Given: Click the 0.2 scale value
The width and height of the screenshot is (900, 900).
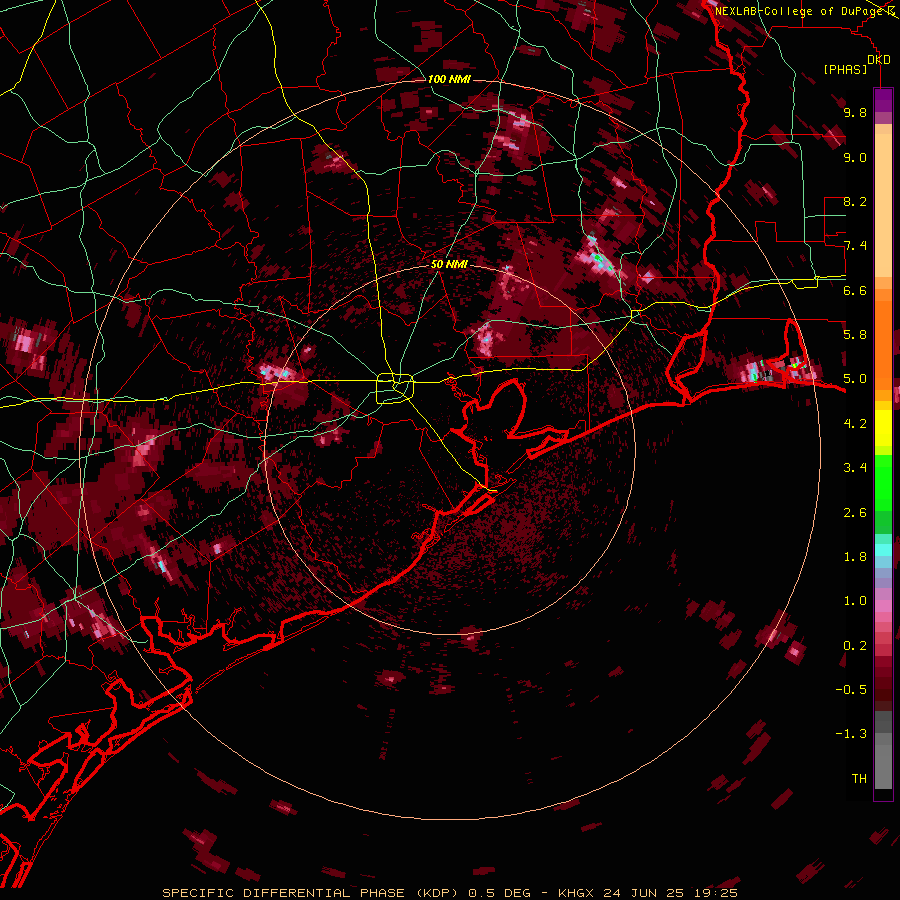Looking at the screenshot, I should pyautogui.click(x=855, y=646).
